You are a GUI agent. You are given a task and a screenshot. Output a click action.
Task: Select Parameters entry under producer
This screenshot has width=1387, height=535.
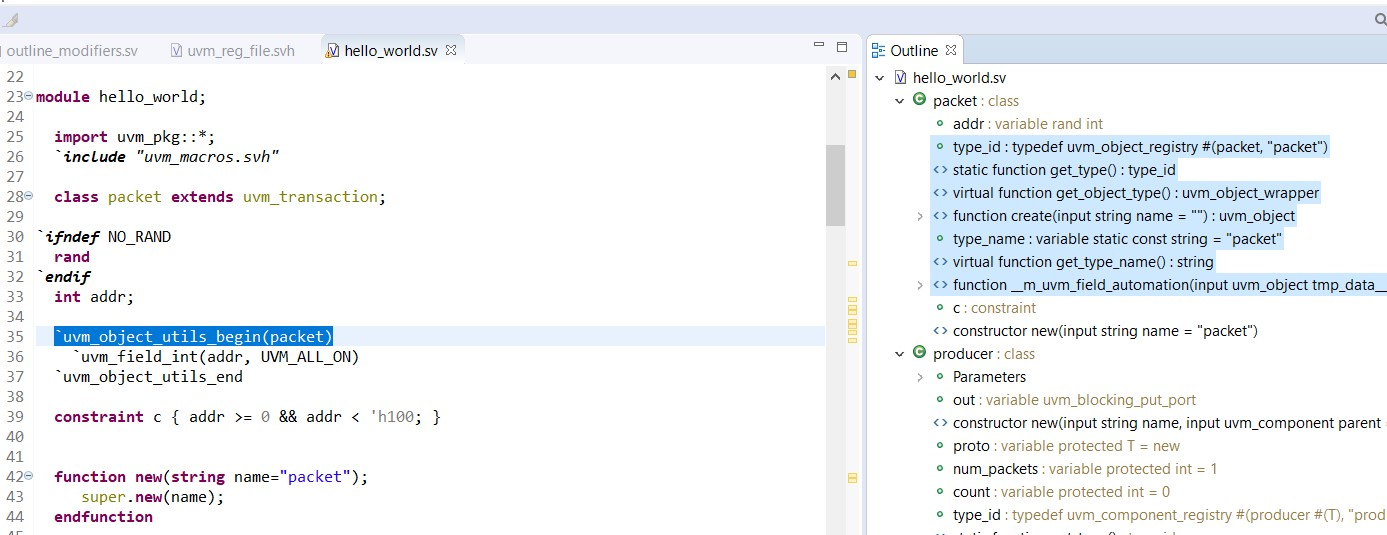[x=989, y=377]
